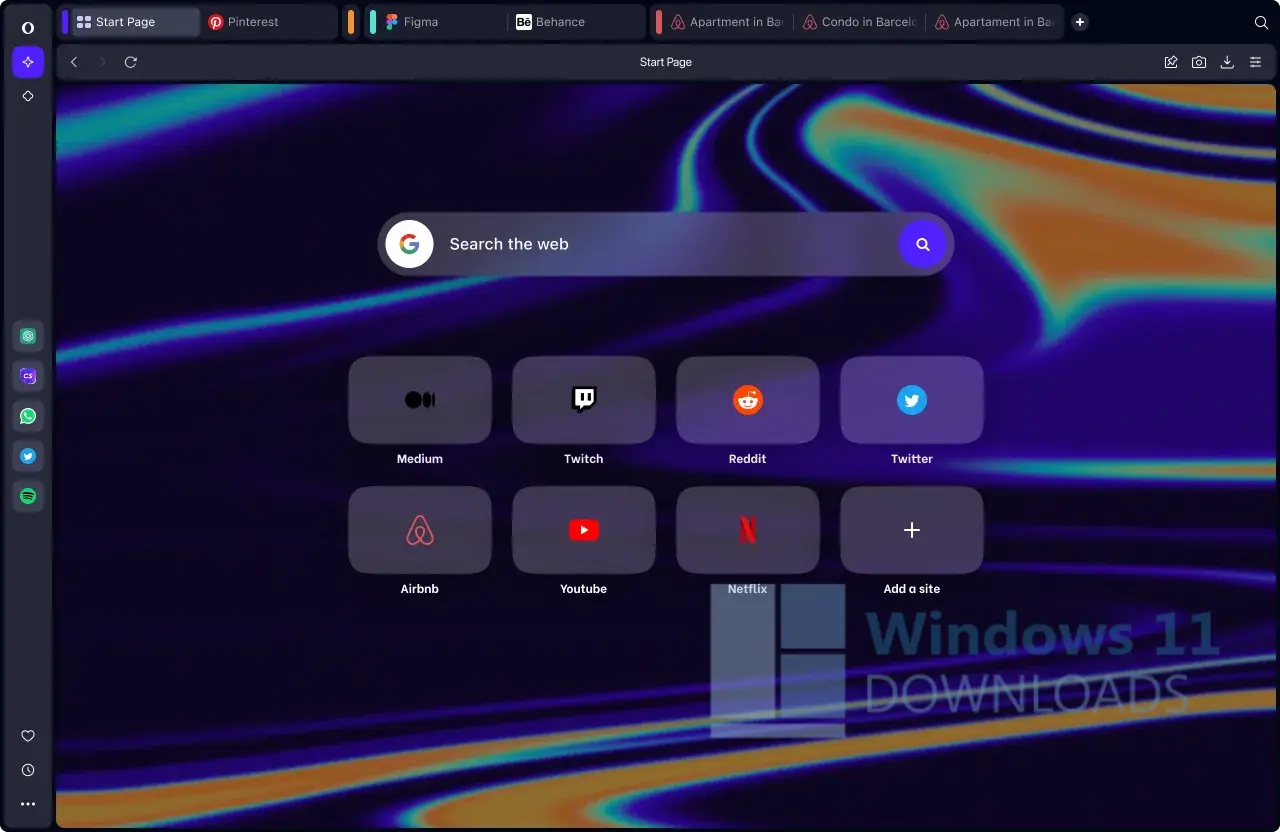1280x832 pixels.
Task: Switch to the Apartment in Bar tab
Action: click(727, 22)
